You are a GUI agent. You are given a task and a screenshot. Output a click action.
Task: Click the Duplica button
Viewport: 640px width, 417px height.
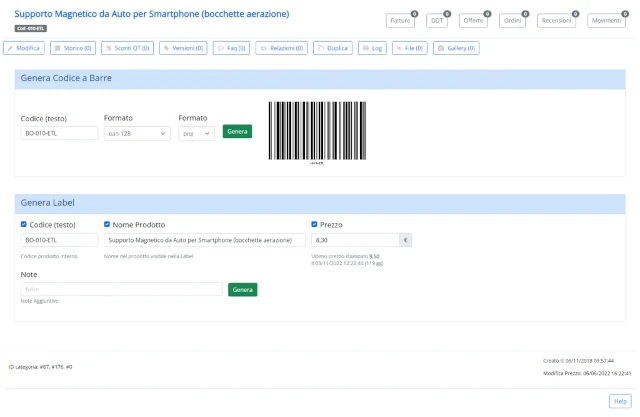333,48
